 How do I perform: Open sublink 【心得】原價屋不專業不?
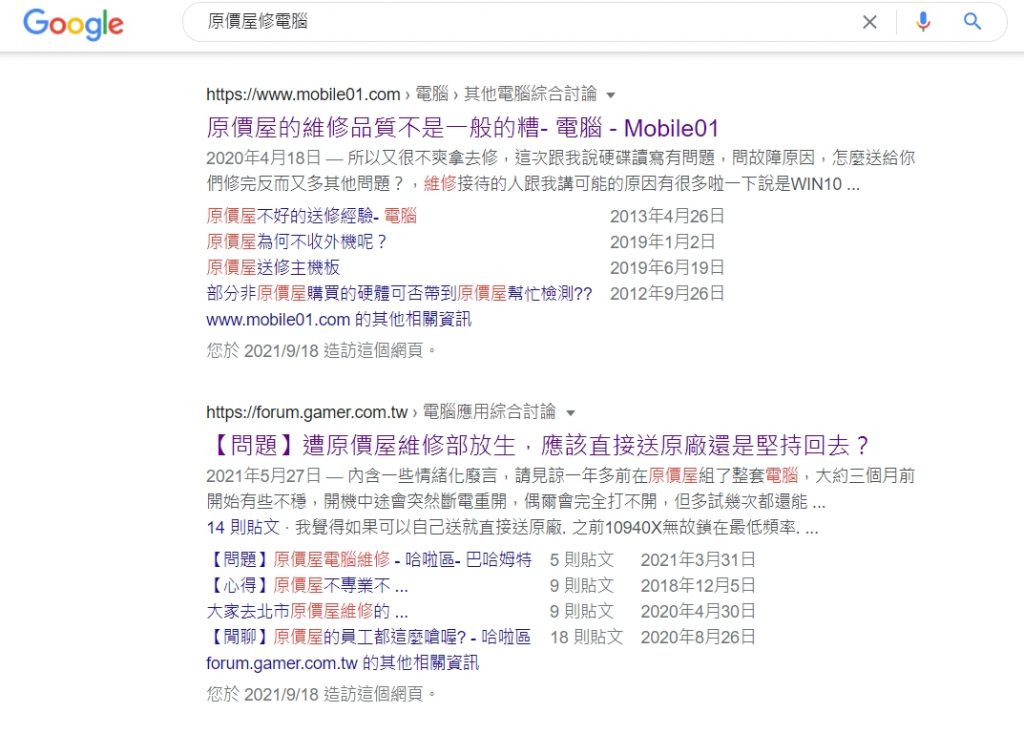click(307, 586)
